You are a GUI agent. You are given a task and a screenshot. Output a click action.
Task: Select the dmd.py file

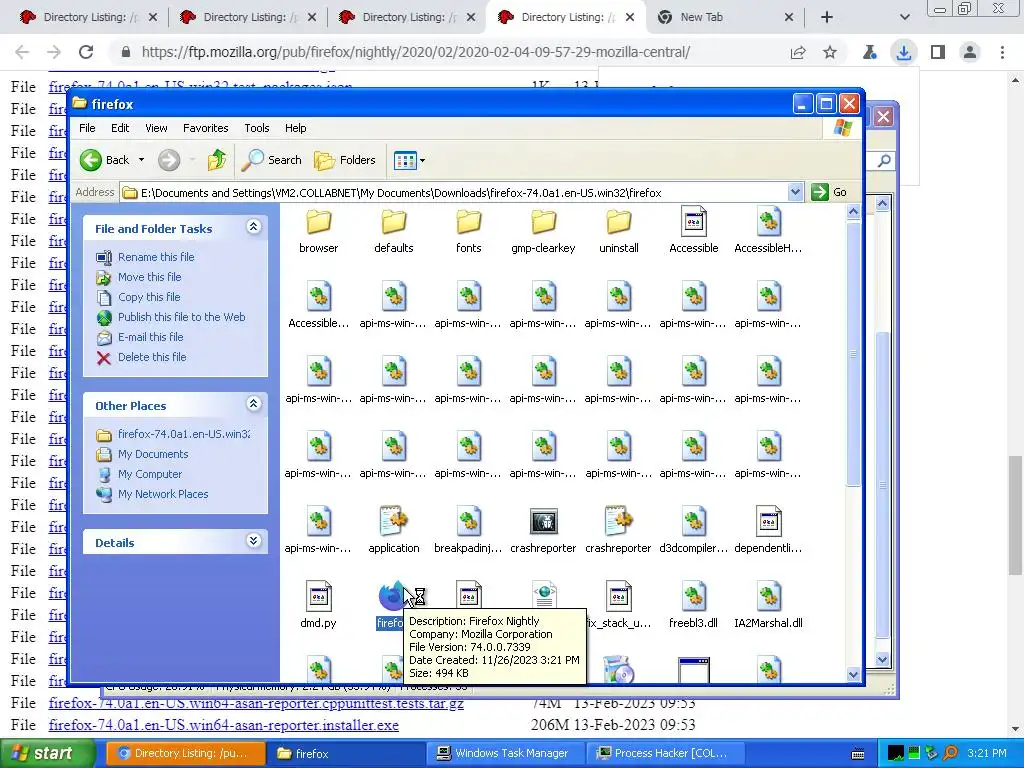(x=319, y=596)
